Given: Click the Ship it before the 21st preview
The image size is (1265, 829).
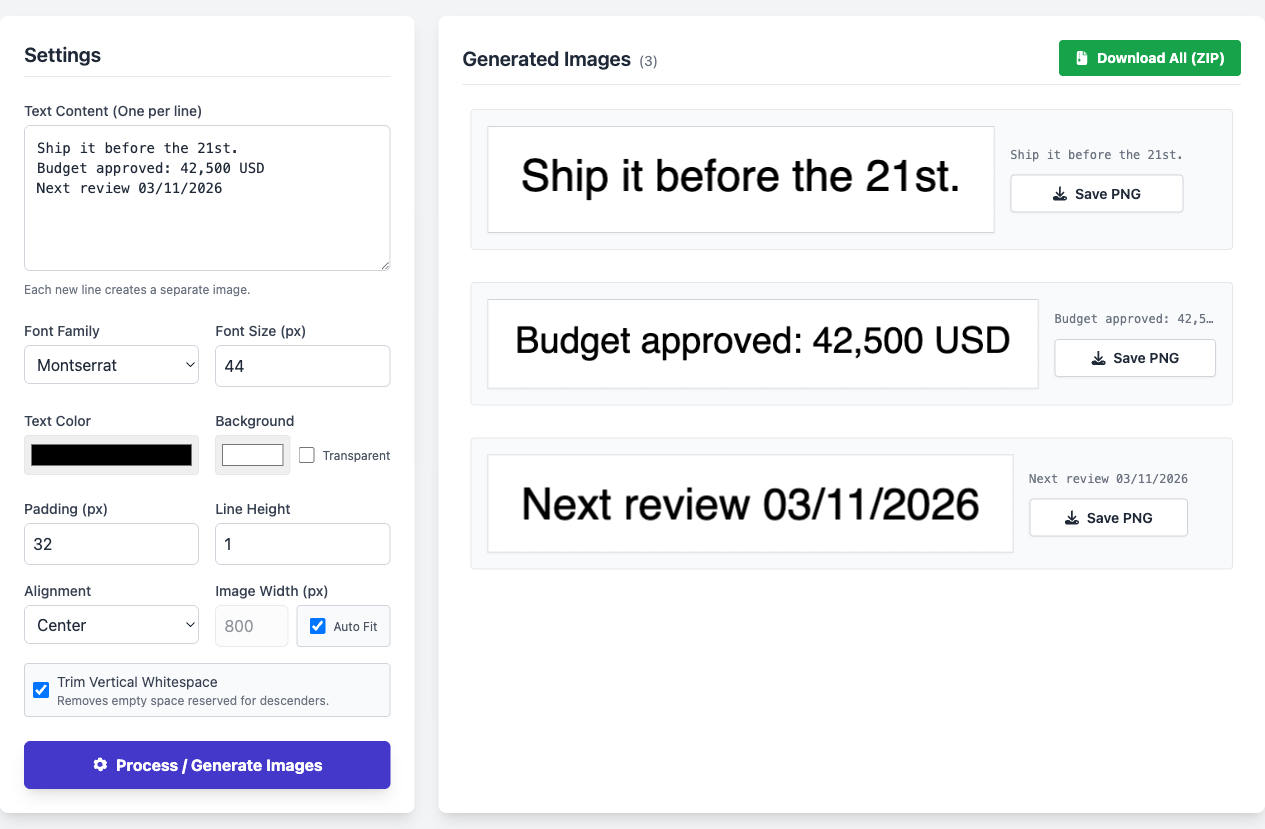Looking at the screenshot, I should (x=741, y=179).
